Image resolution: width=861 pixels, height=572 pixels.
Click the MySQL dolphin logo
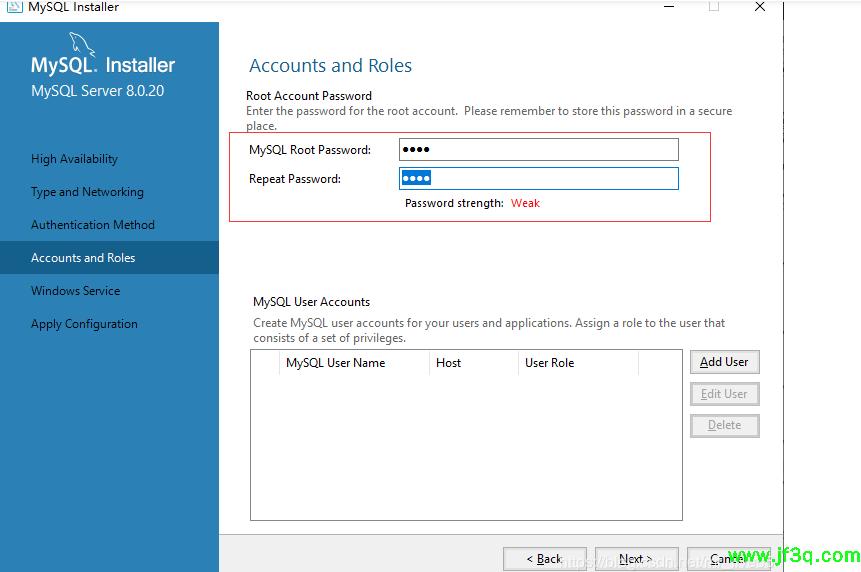[x=82, y=45]
